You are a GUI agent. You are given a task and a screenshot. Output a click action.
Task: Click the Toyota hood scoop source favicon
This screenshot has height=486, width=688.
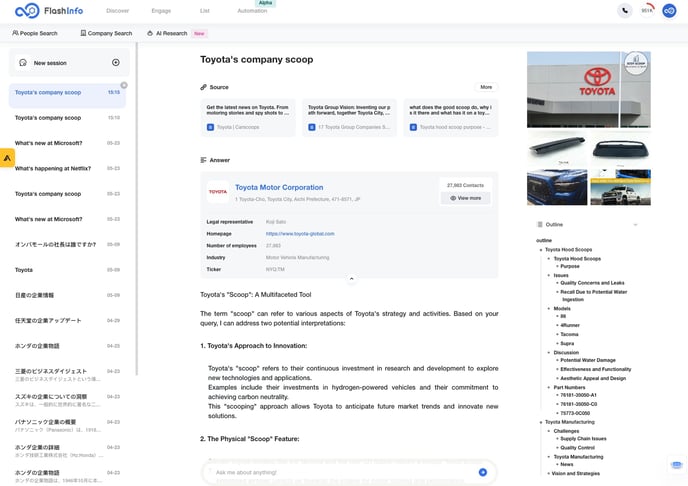point(413,127)
